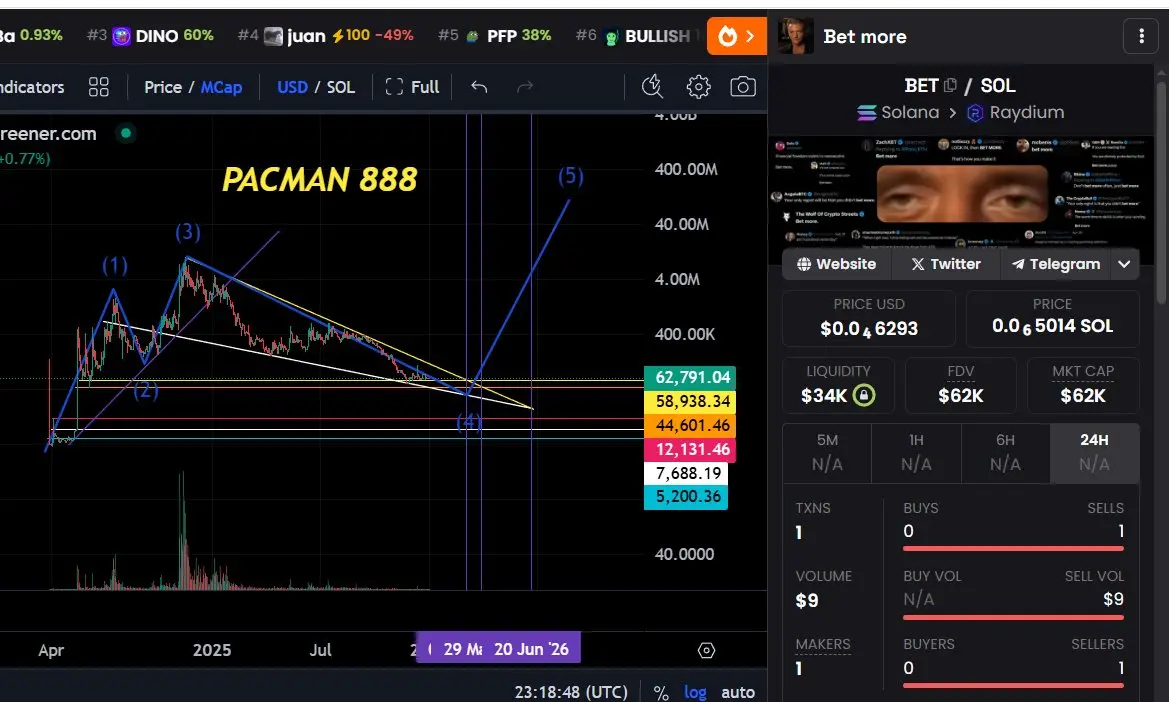Viewport: 1169px width, 702px height.
Task: Click the PRICE USD value box
Action: (x=869, y=318)
